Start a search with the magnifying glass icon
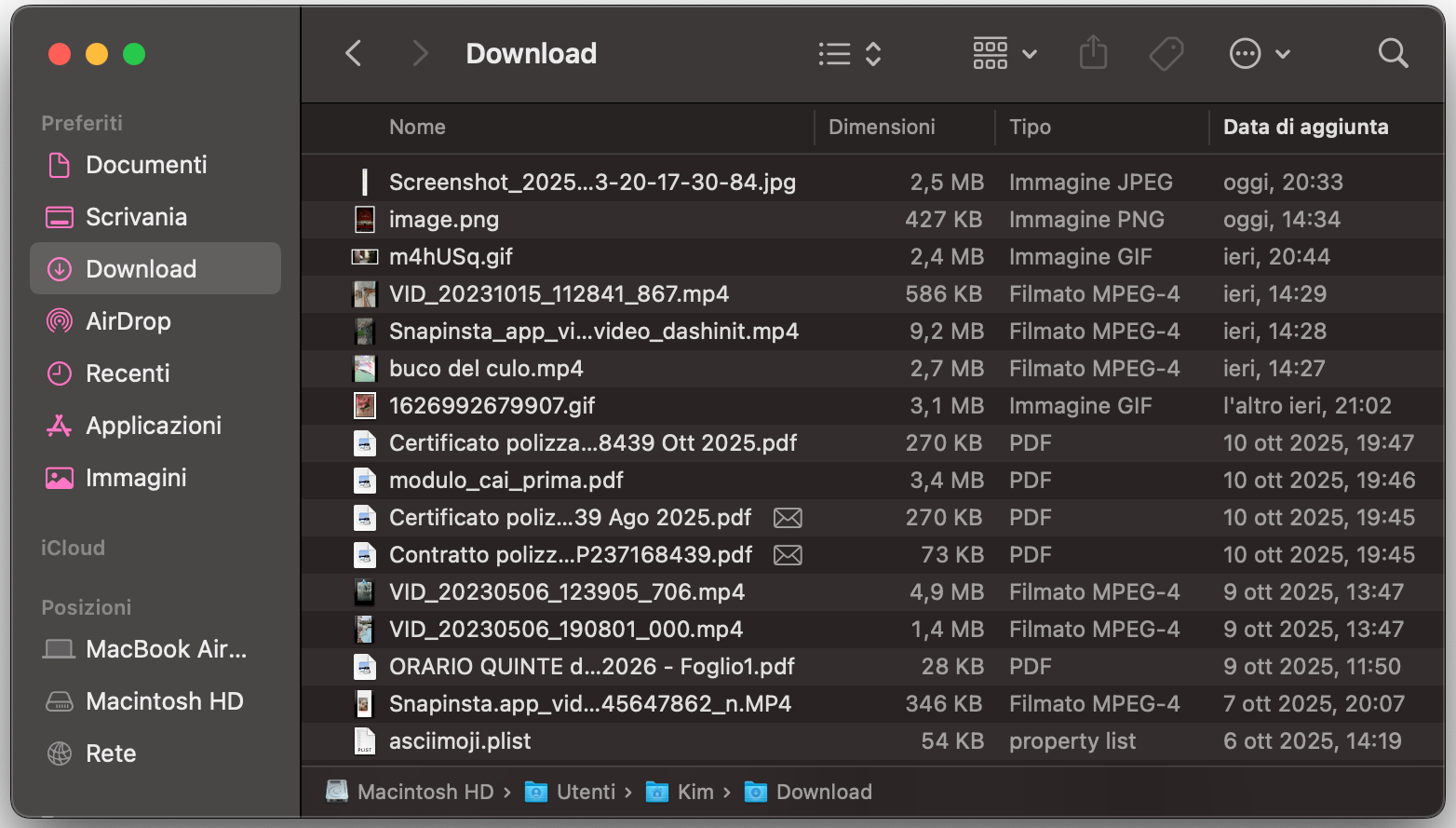Image resolution: width=1456 pixels, height=828 pixels. coord(1393,53)
